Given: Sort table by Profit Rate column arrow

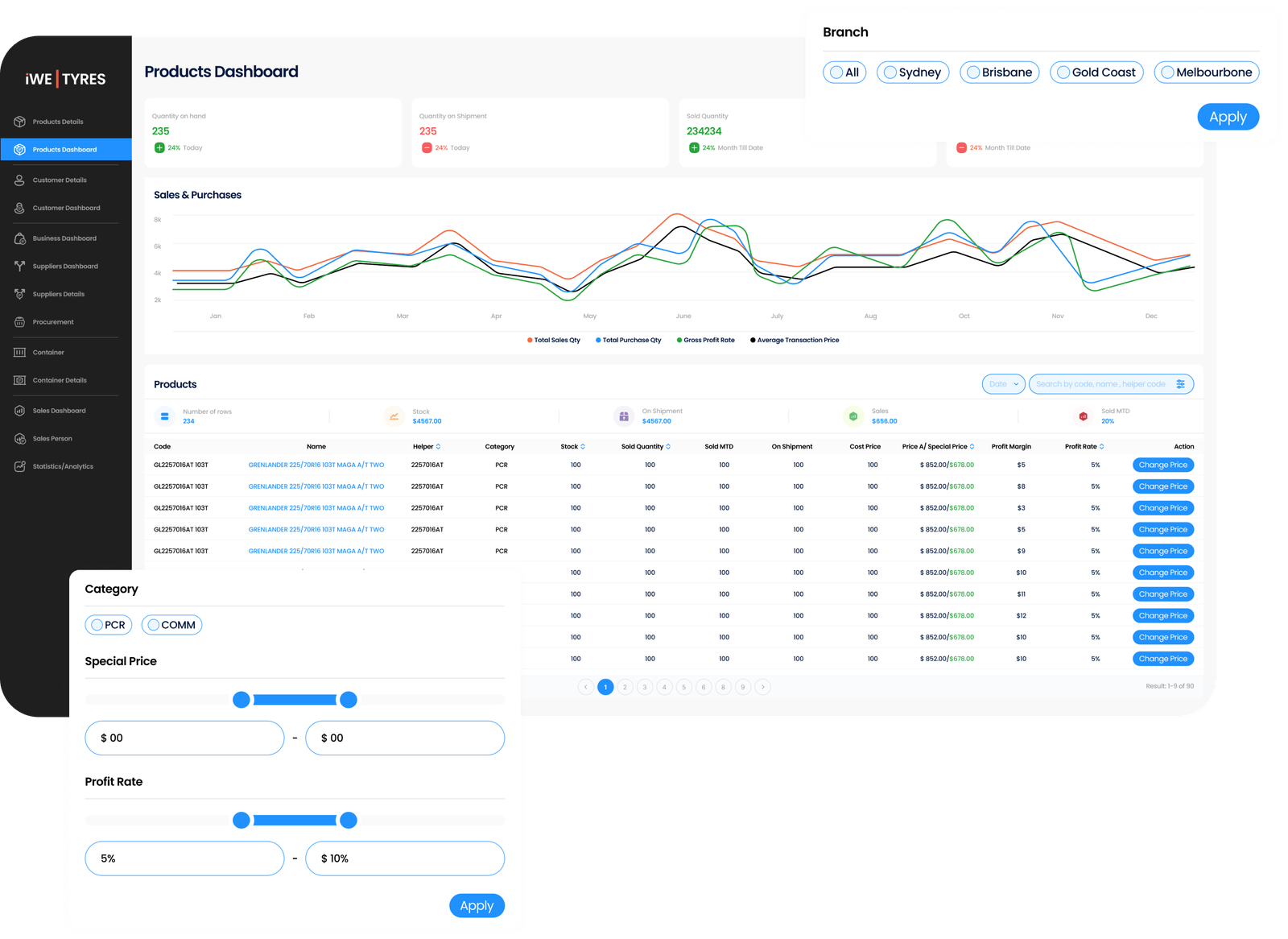Looking at the screenshot, I should 1101,446.
